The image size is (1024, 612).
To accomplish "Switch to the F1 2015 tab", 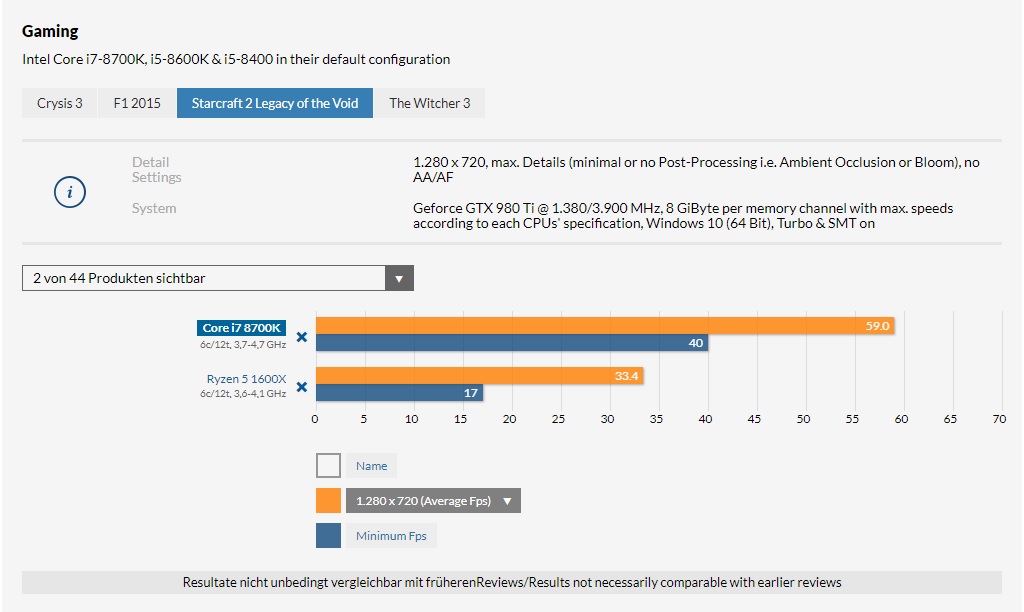I will pos(137,103).
